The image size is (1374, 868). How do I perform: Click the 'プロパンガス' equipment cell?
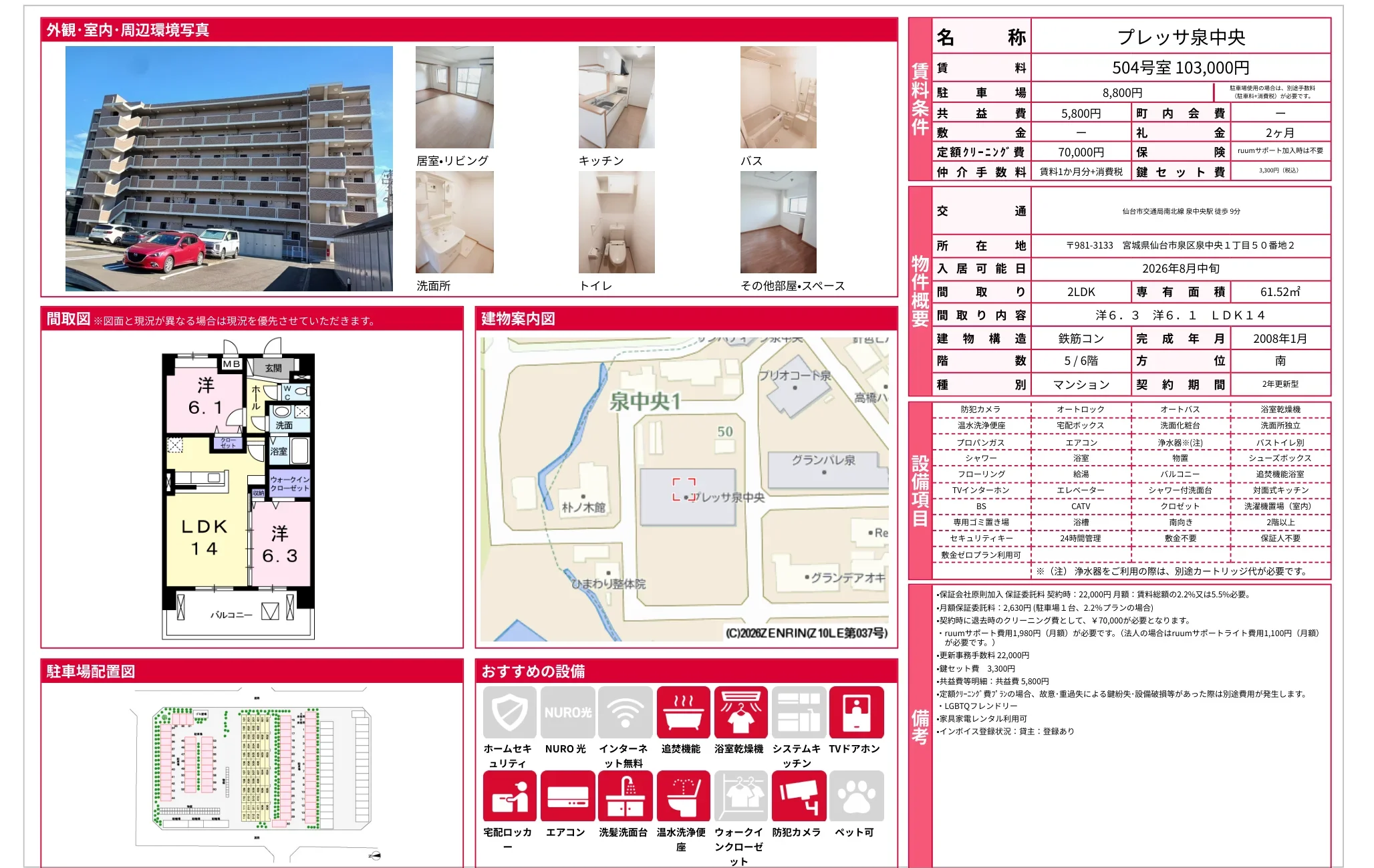pyautogui.click(x=981, y=443)
